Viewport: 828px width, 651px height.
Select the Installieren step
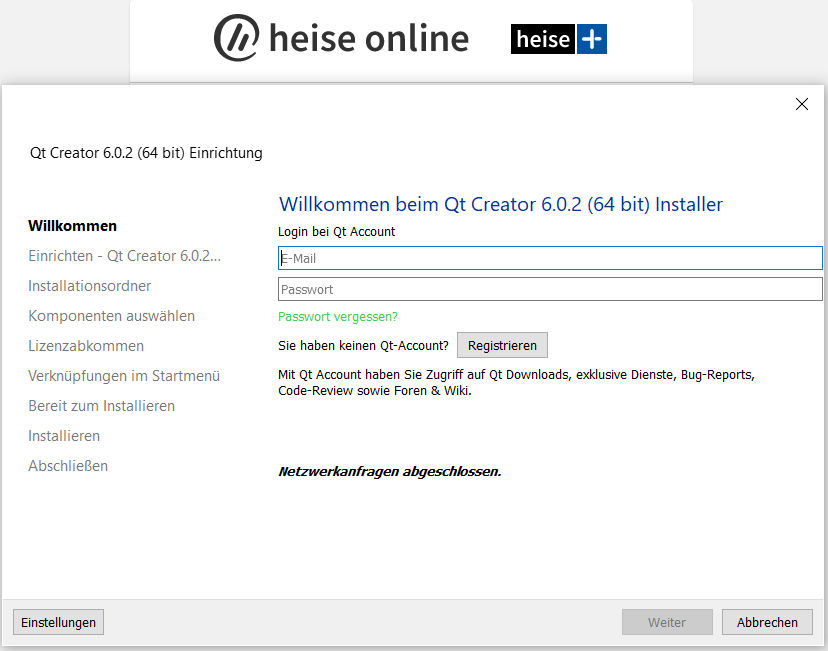[x=64, y=437]
